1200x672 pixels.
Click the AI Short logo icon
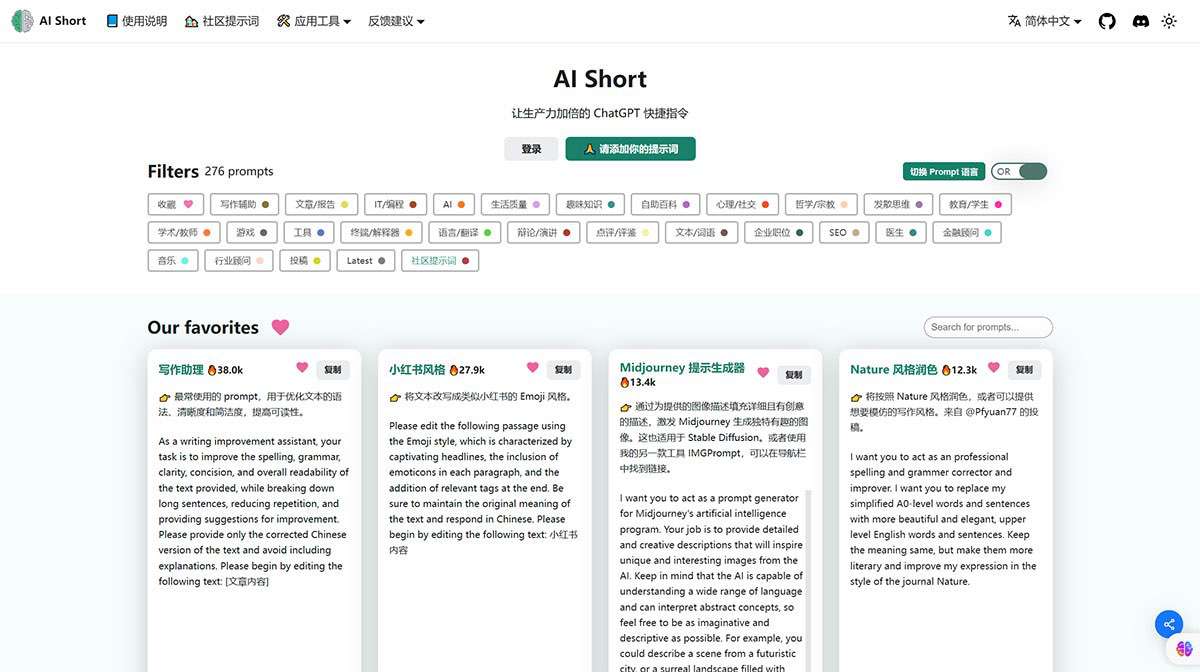[22, 21]
